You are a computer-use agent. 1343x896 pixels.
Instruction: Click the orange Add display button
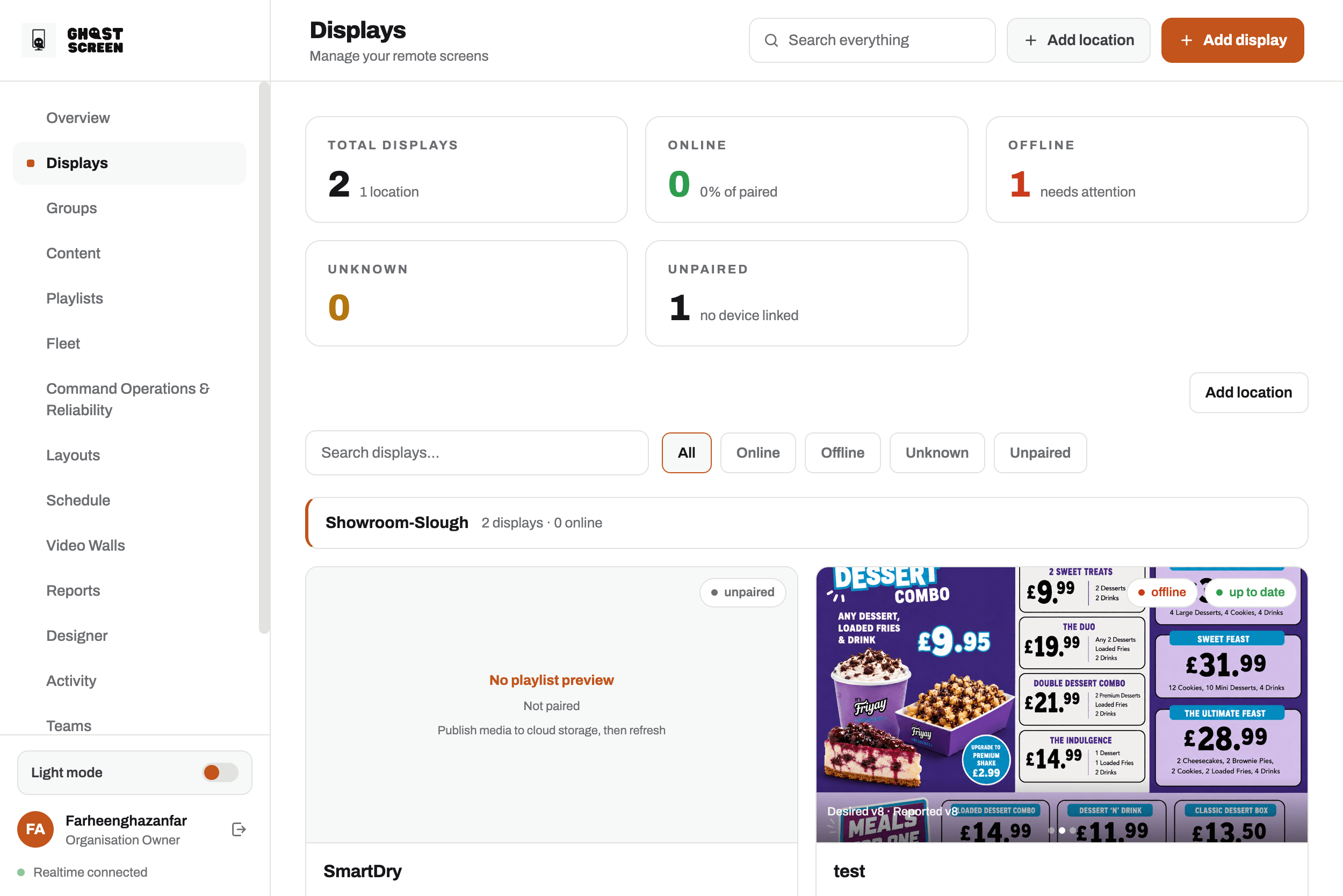[x=1232, y=40]
